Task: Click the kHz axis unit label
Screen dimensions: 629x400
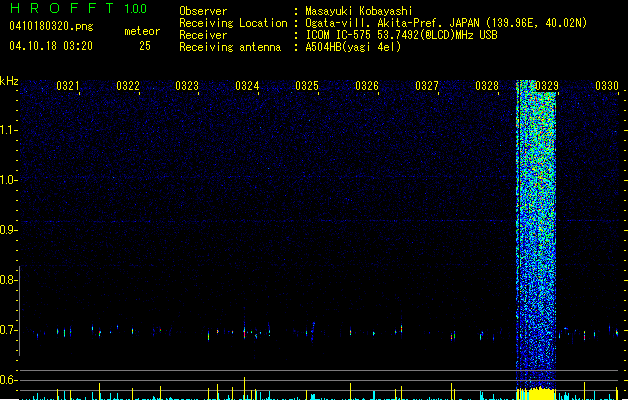Action: (x=9, y=81)
